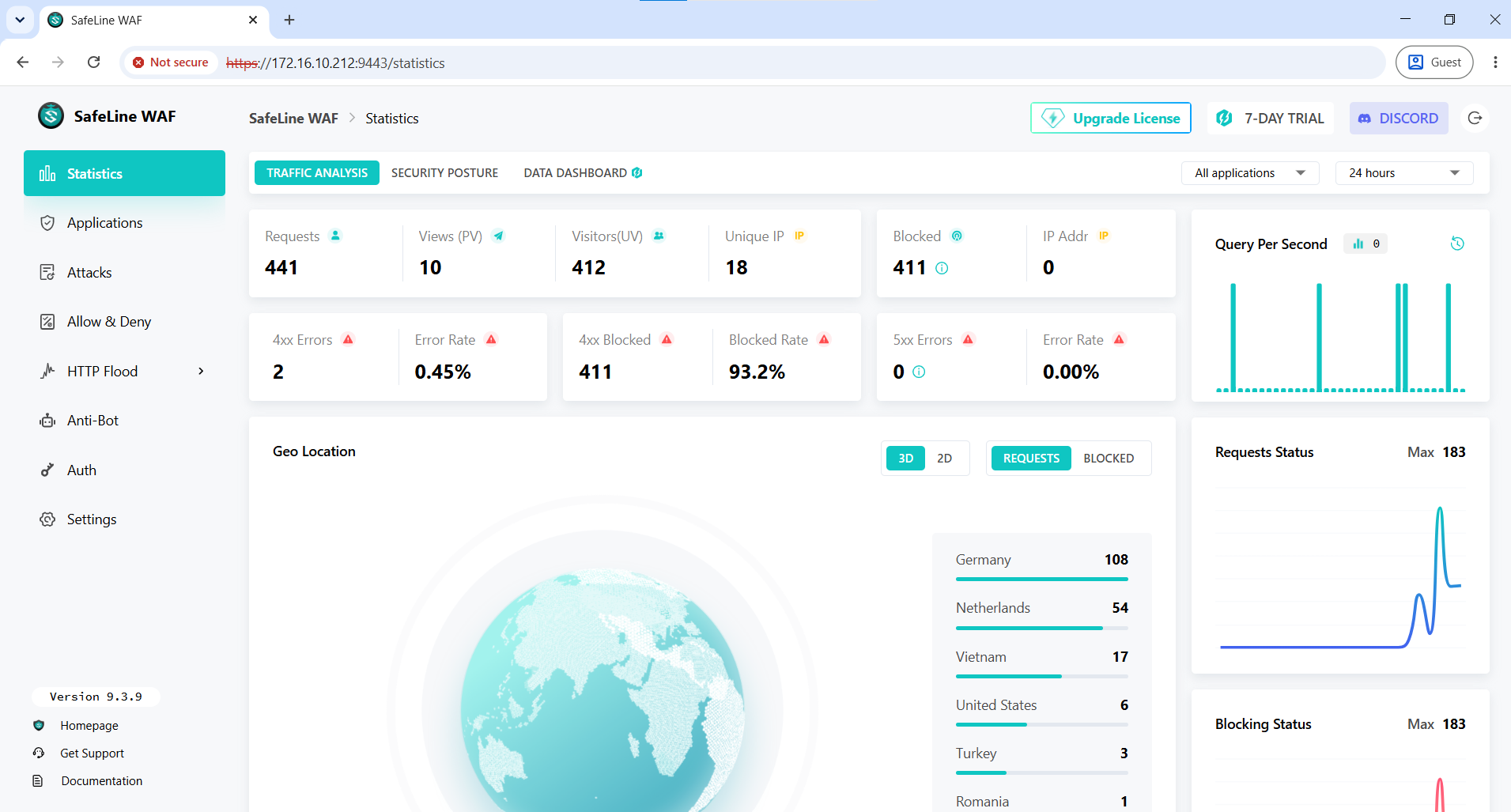This screenshot has width=1511, height=812.
Task: Click the browser address bar URL
Action: (335, 62)
